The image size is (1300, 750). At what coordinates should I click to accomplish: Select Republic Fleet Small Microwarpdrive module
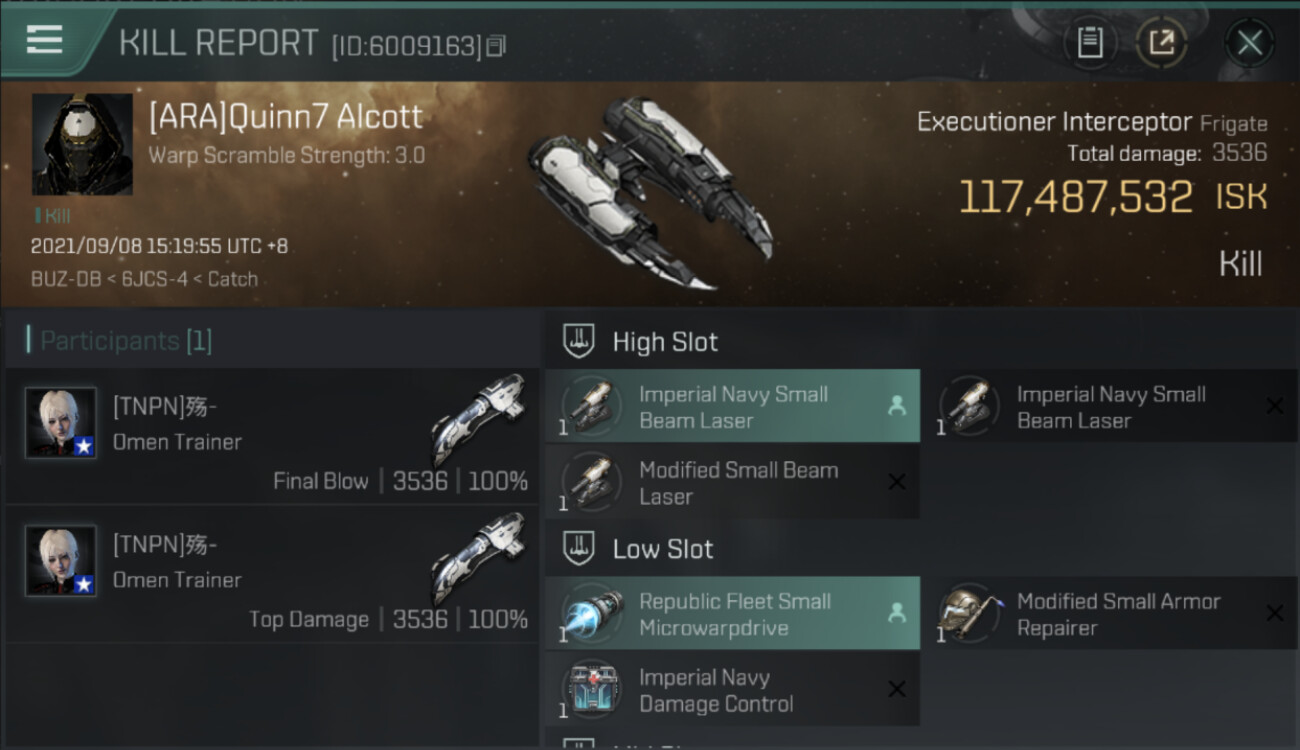point(732,614)
